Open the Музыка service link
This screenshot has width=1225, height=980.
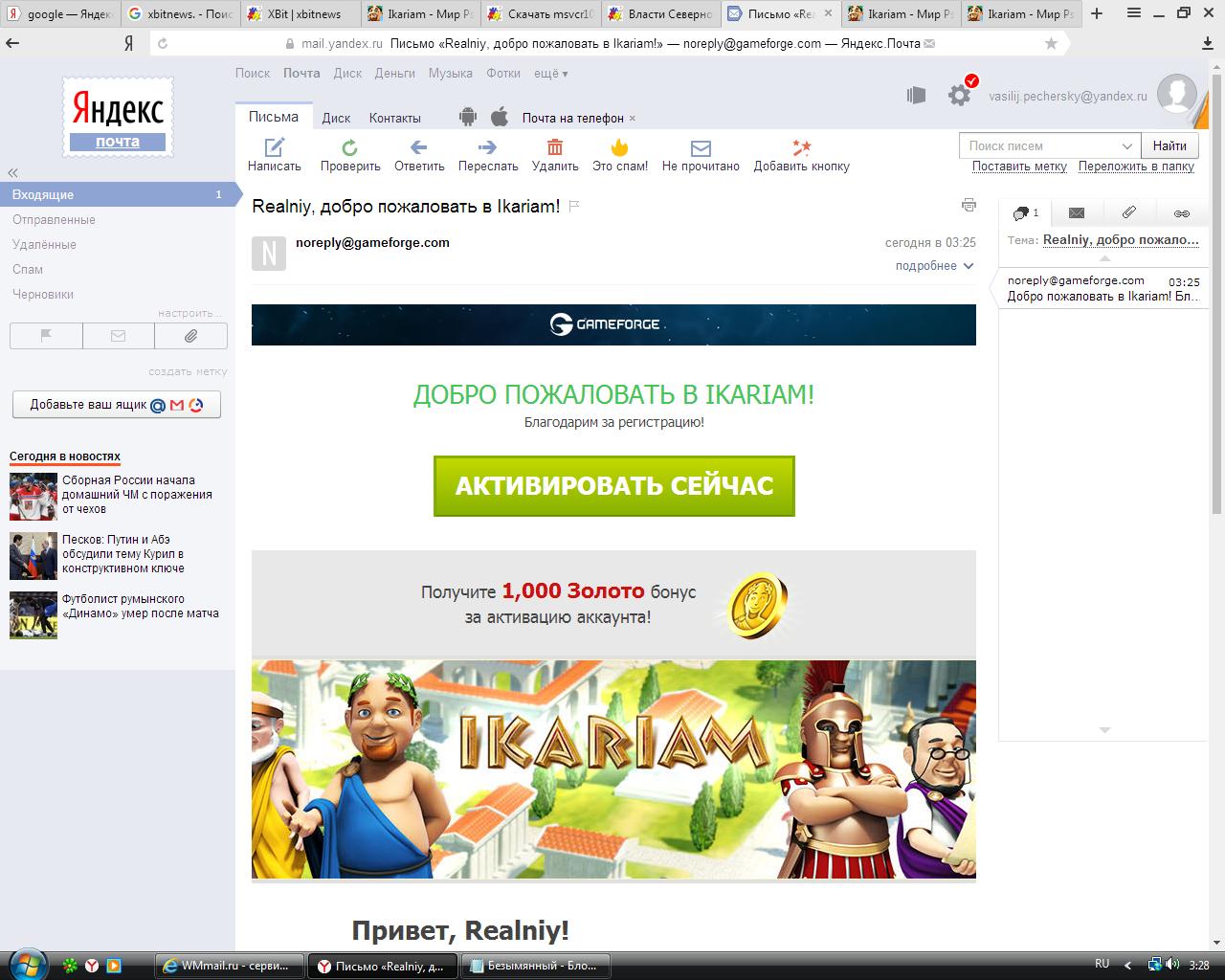pos(451,74)
